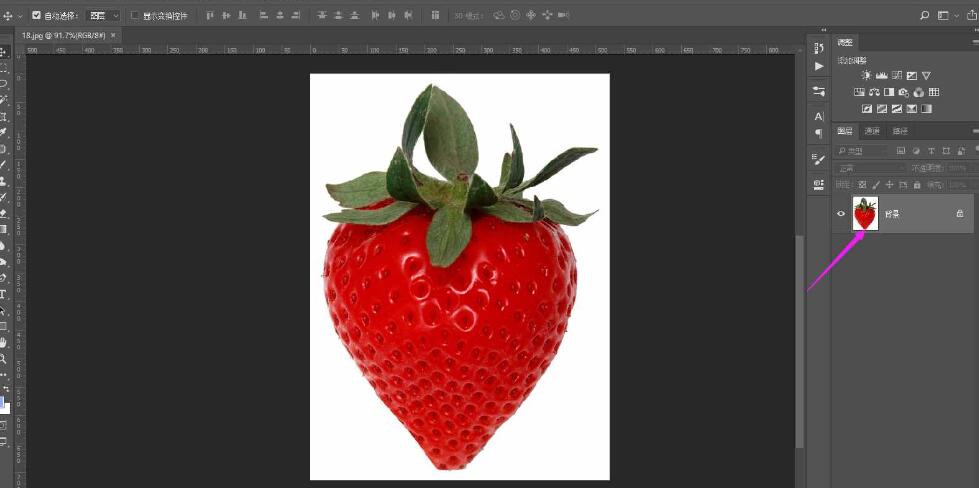Select the Type tool in the toolbar
The width and height of the screenshot is (979, 488).
(4, 294)
